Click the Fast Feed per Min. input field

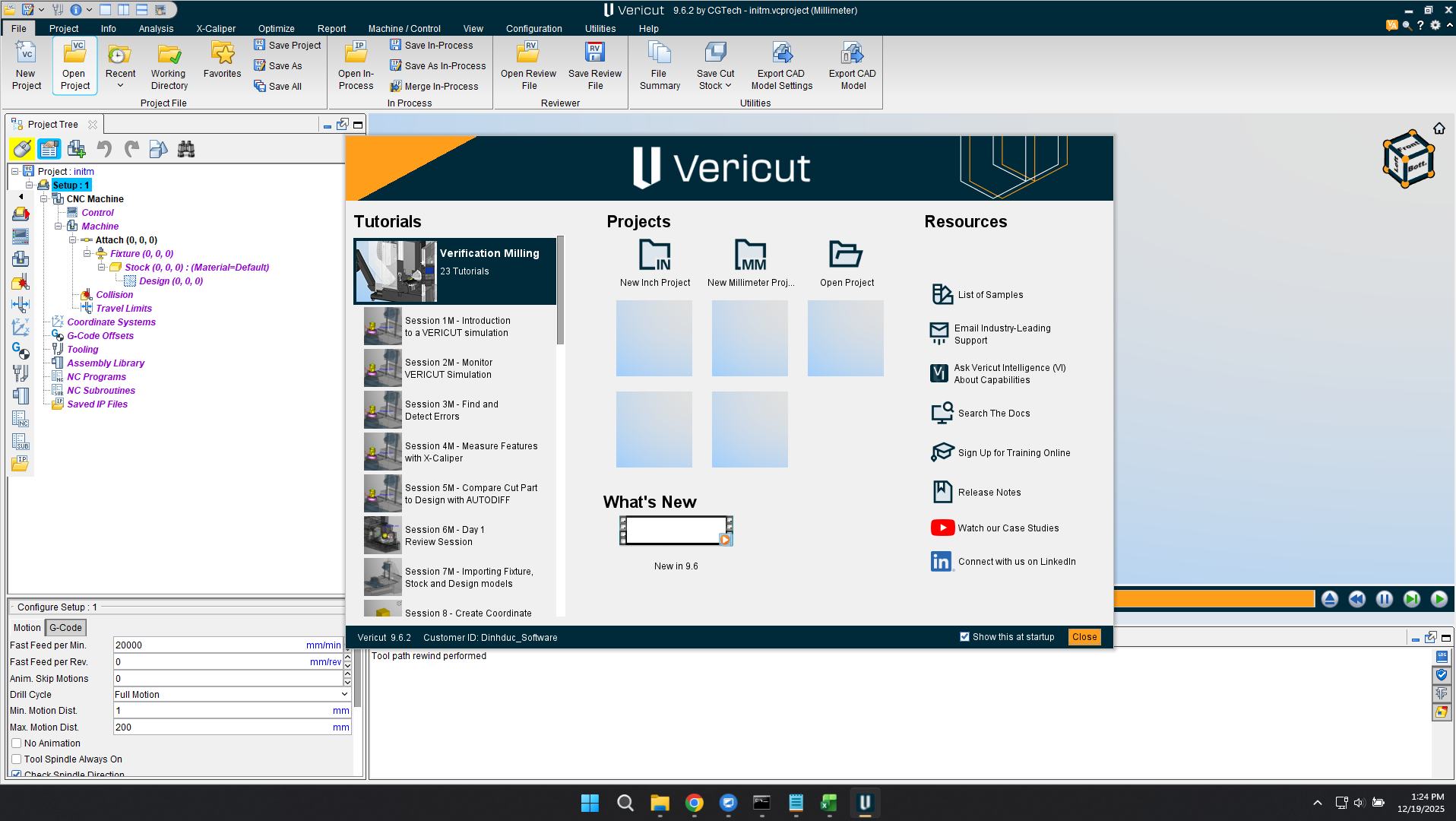(x=228, y=645)
